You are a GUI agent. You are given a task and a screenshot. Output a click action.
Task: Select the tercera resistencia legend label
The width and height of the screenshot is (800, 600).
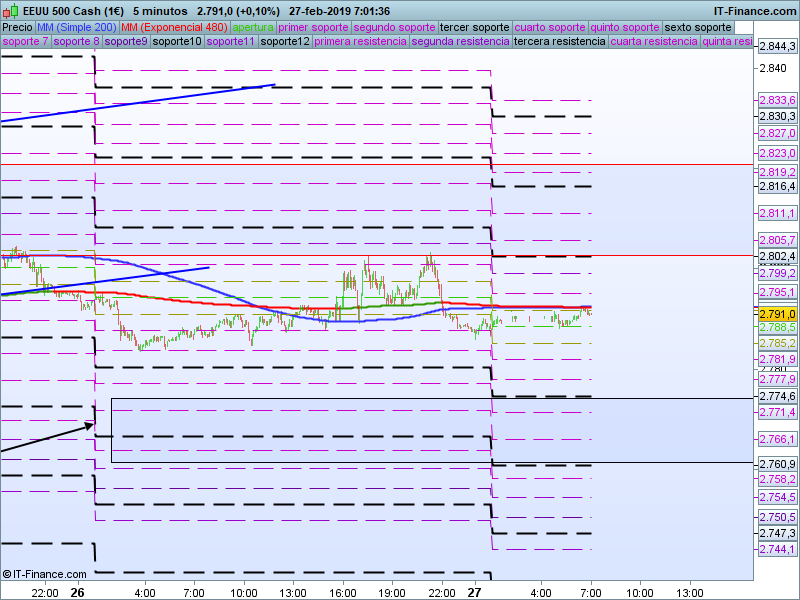click(x=558, y=42)
